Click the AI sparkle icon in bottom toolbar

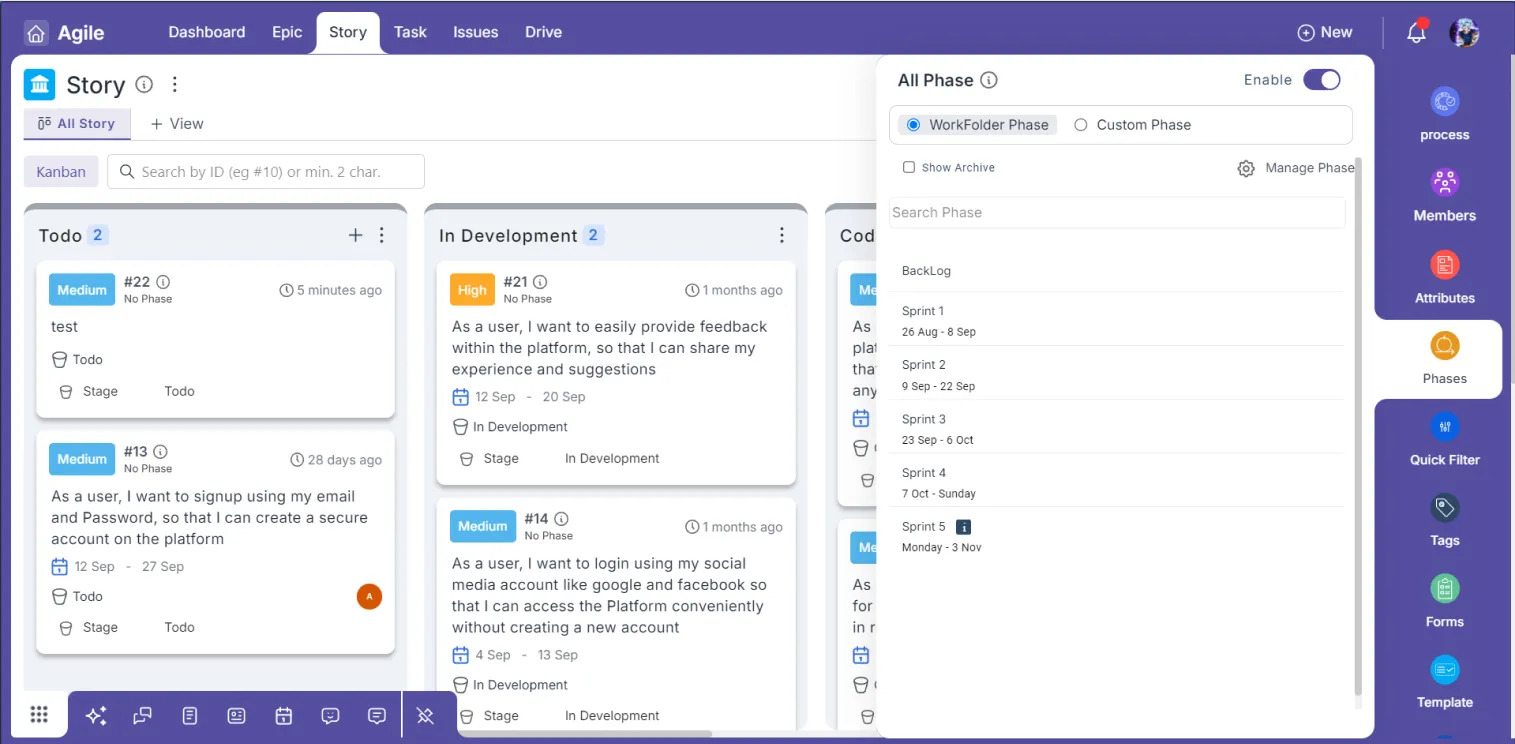tap(96, 716)
